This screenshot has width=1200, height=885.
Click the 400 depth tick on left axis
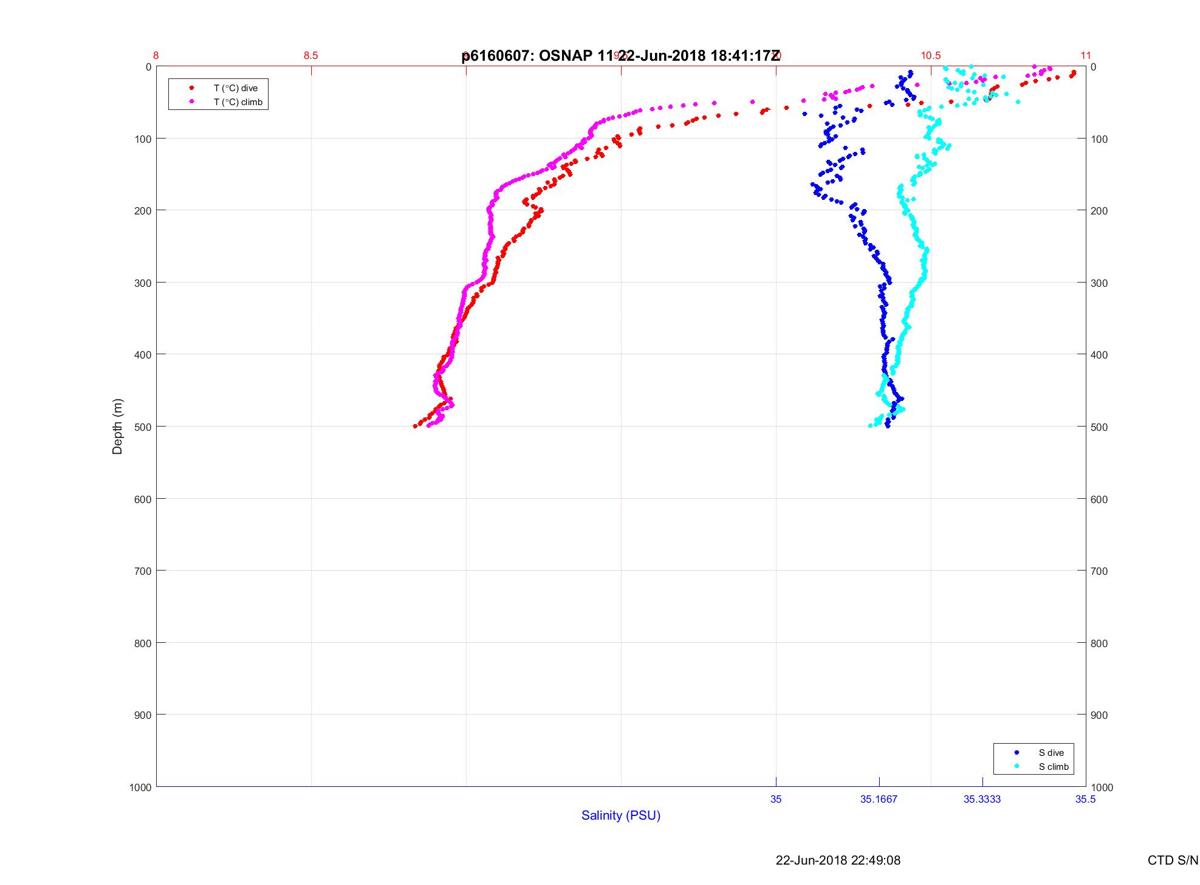pyautogui.click(x=142, y=355)
